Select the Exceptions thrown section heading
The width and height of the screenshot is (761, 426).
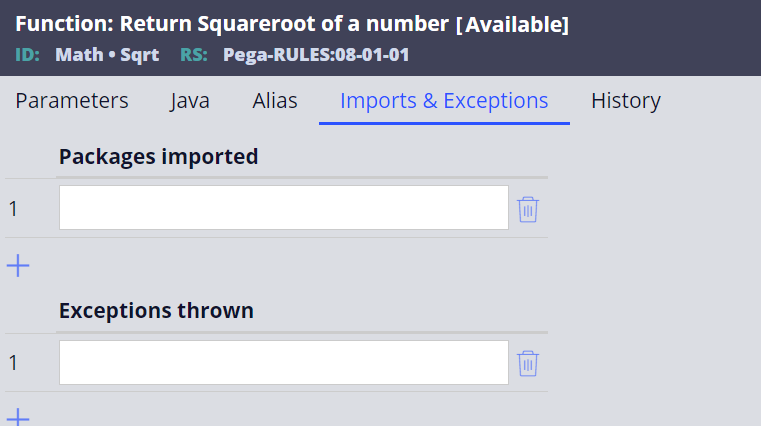pos(156,311)
